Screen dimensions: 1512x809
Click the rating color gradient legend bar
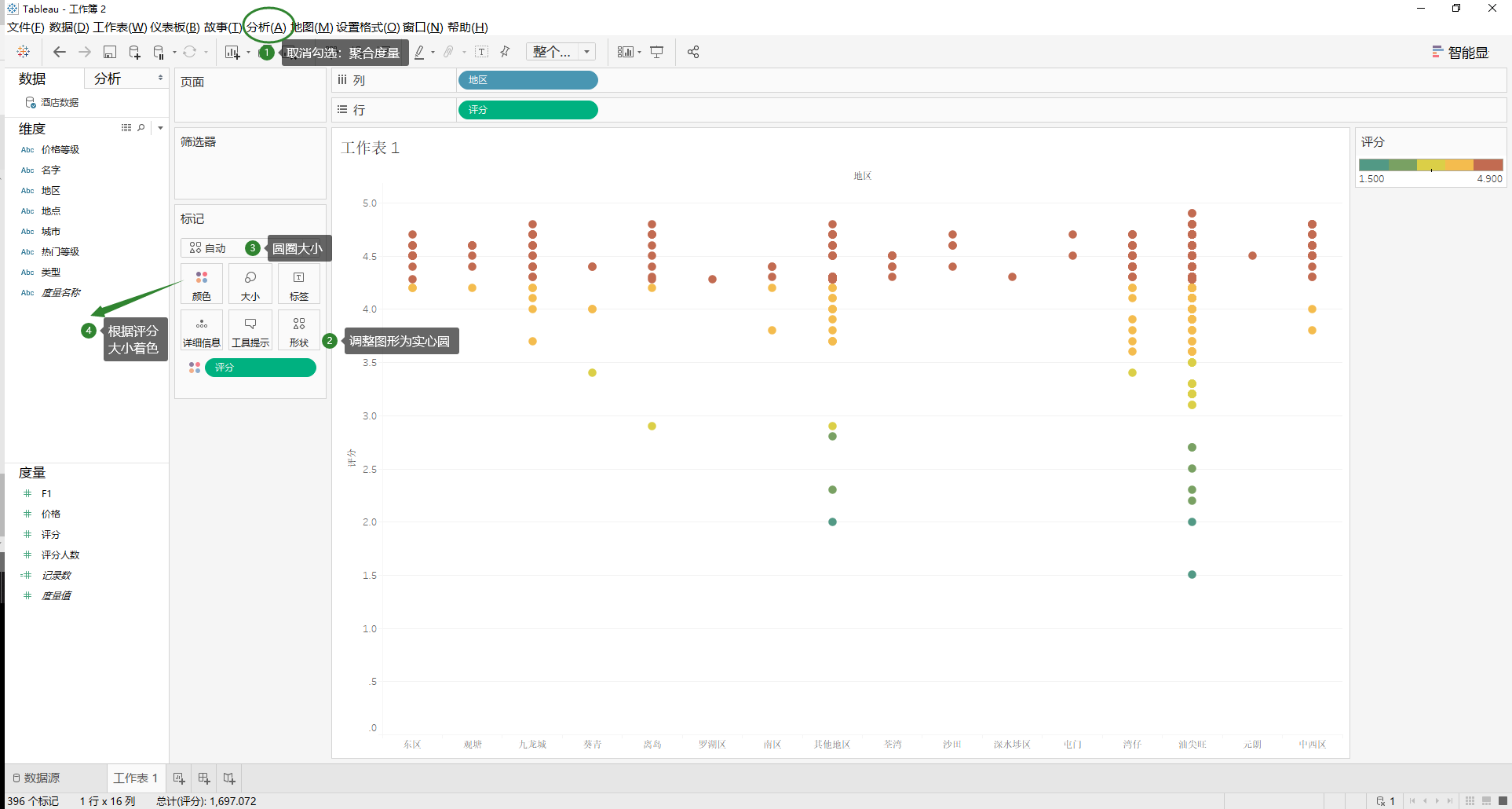click(1430, 165)
